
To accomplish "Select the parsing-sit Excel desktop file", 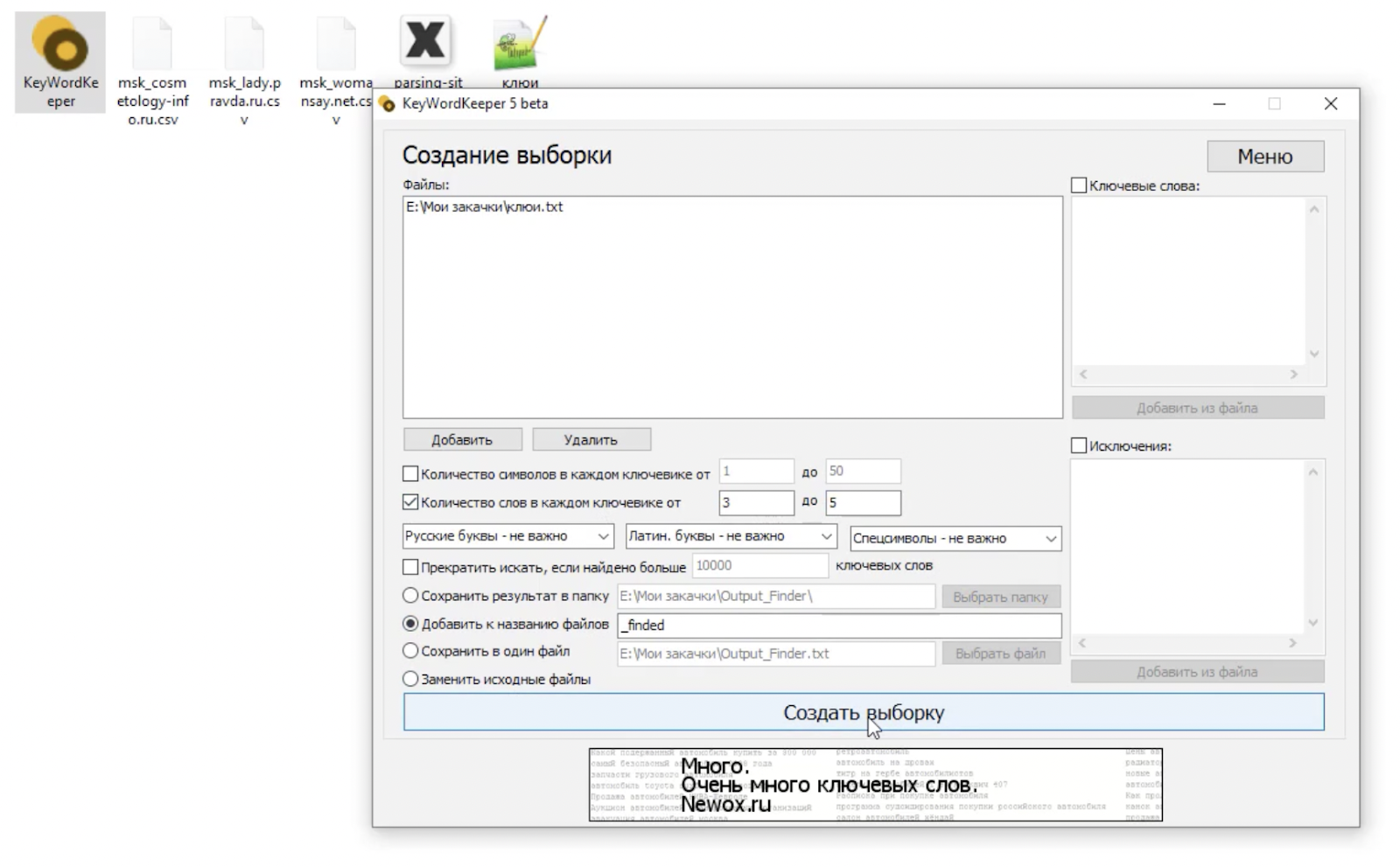I will pyautogui.click(x=427, y=51).
